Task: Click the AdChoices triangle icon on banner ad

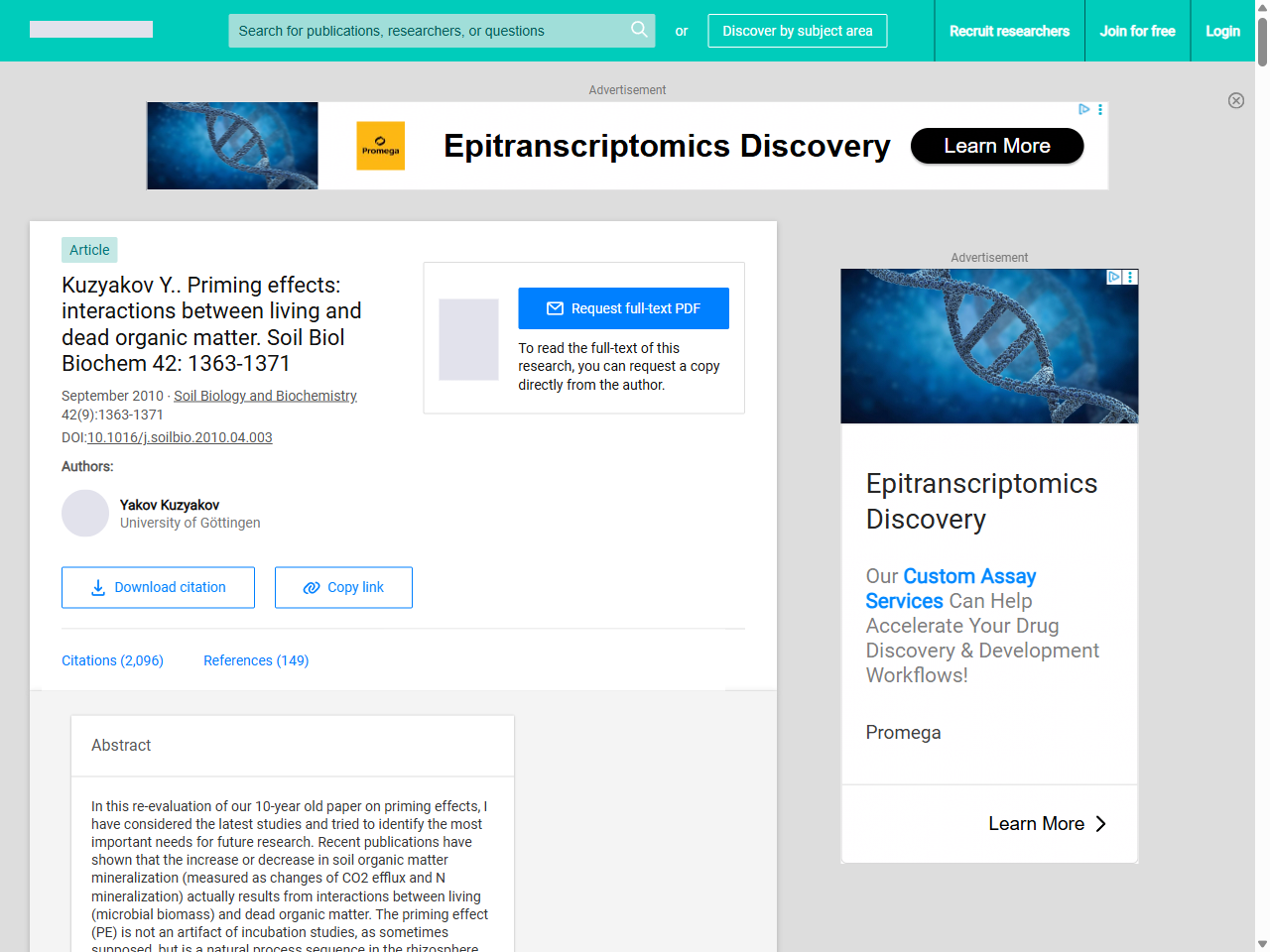Action: pos(1084,109)
